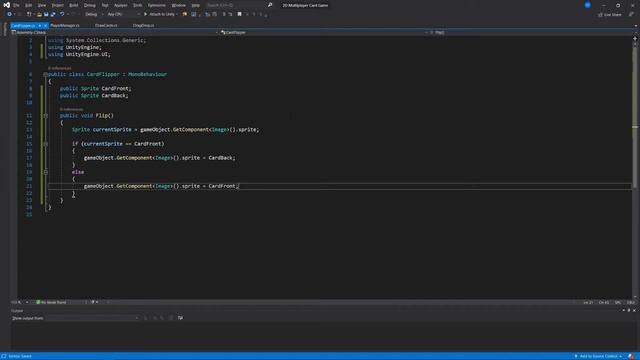Click the Visual Studio logo icon
This screenshot has width=640, height=360.
pos(7,5)
